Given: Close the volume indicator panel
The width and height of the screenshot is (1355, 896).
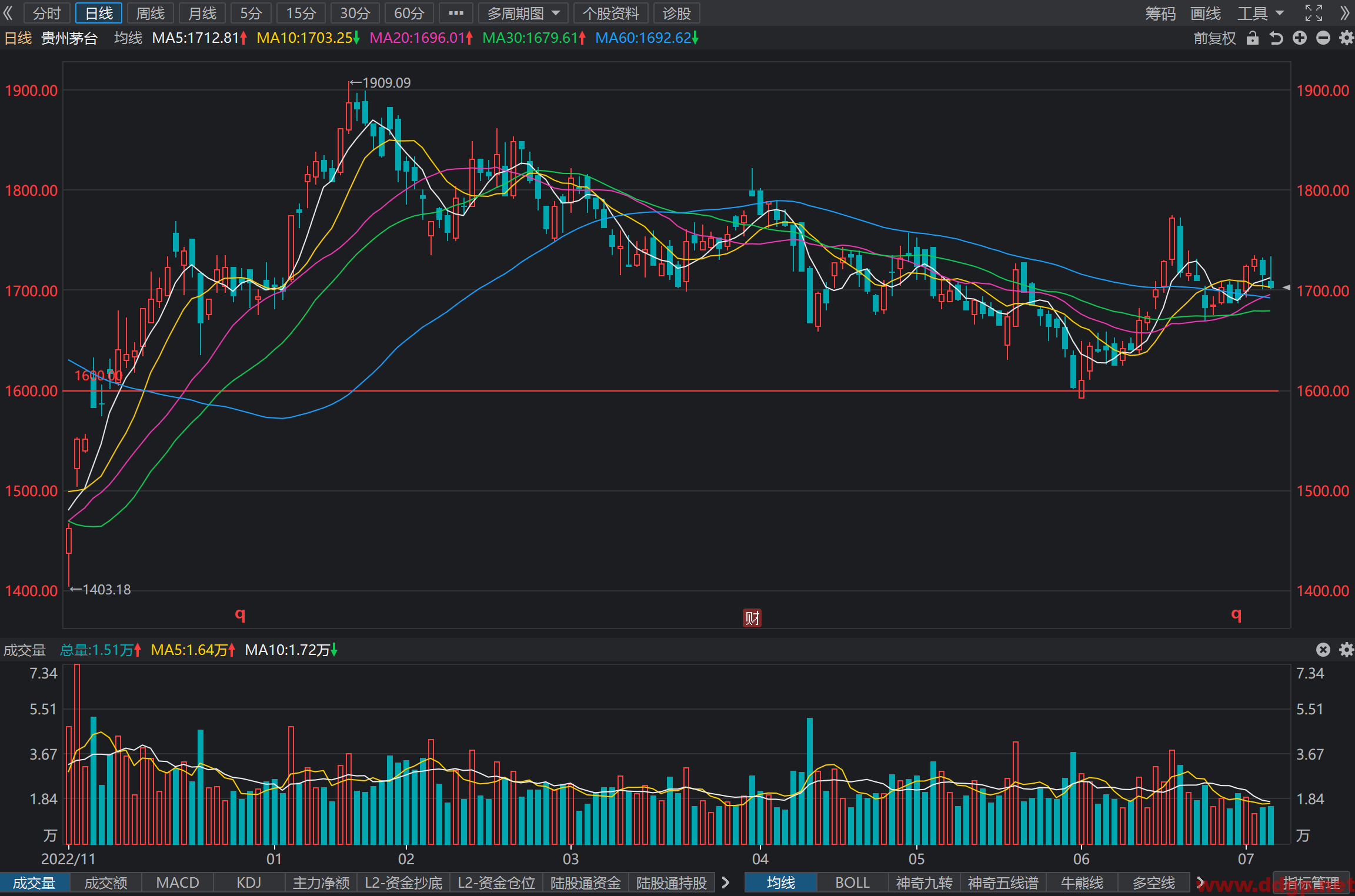Looking at the screenshot, I should (1323, 650).
